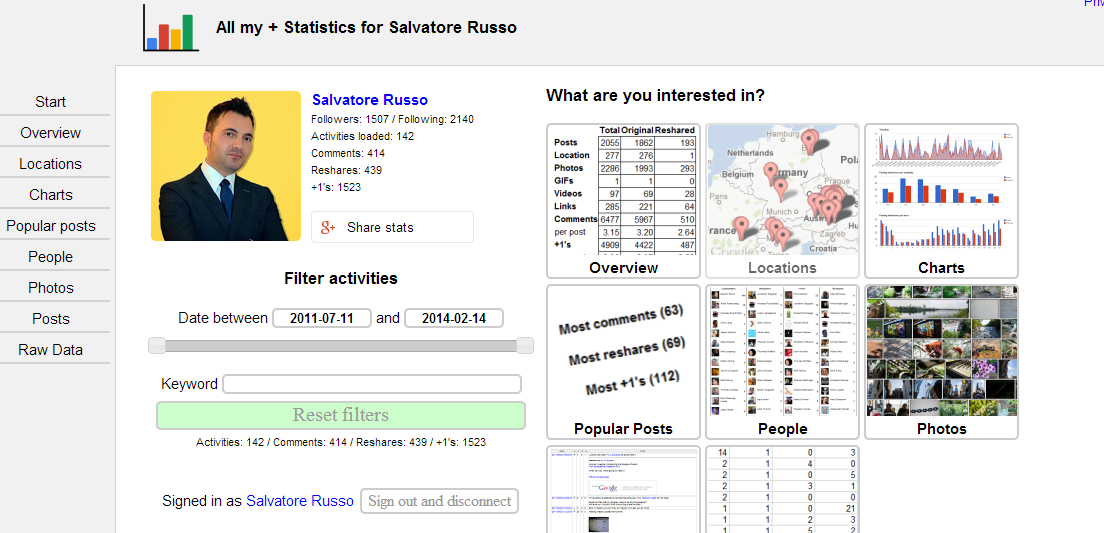This screenshot has width=1104, height=533.
Task: Click the right handle of the date slider
Action: click(x=525, y=345)
